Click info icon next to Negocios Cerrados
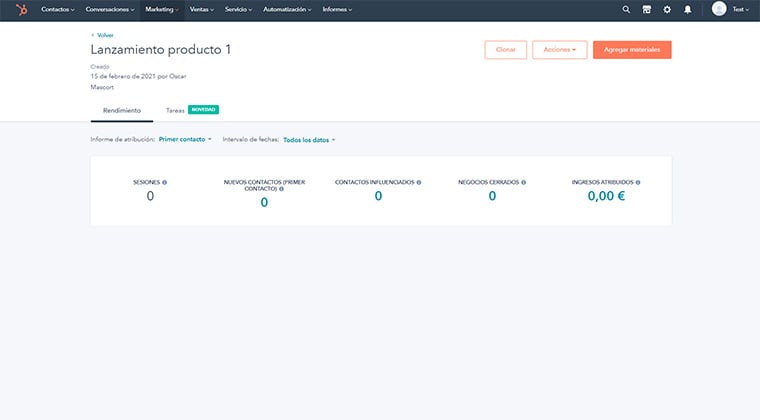 pyautogui.click(x=523, y=183)
